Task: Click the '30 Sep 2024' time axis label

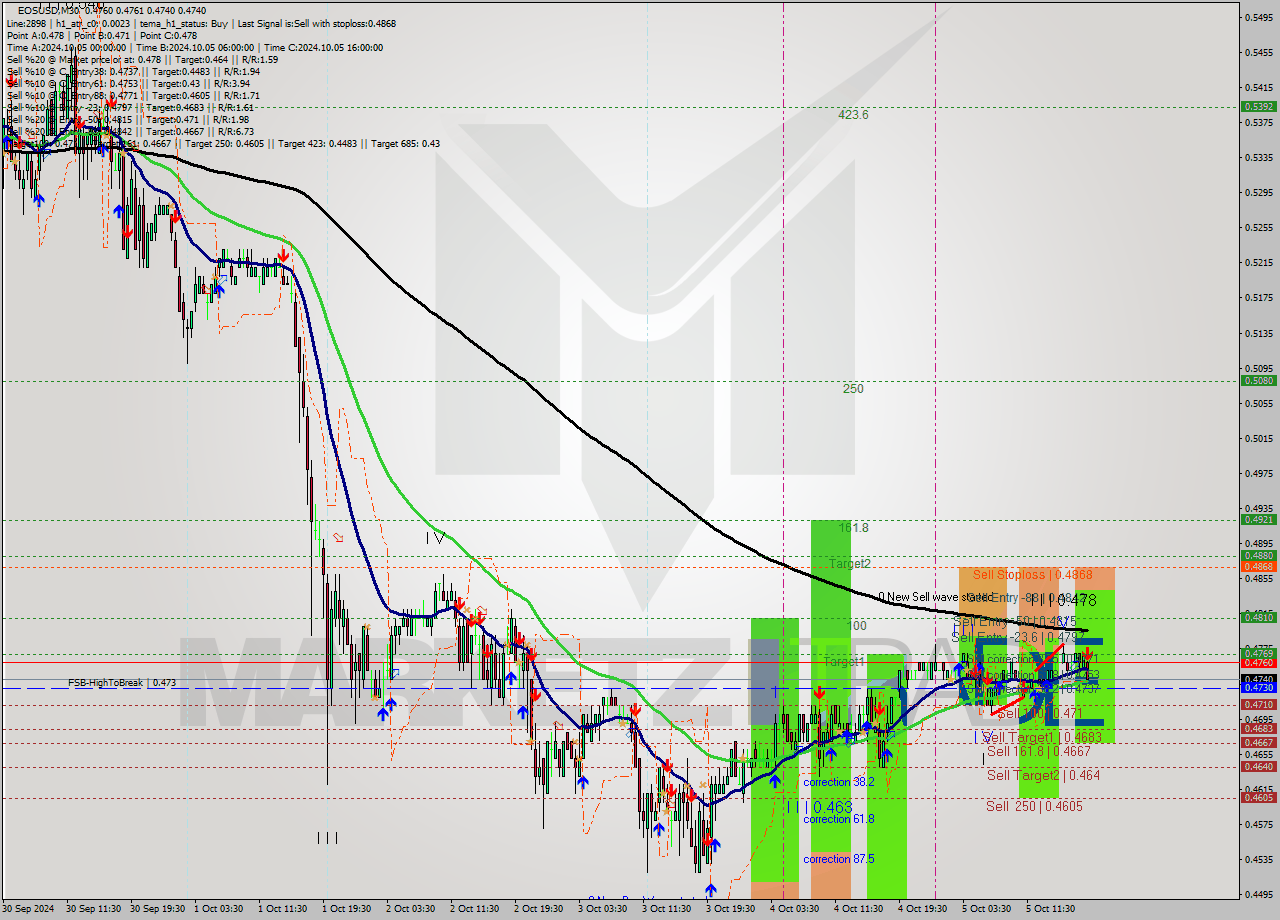Action: click(28, 909)
